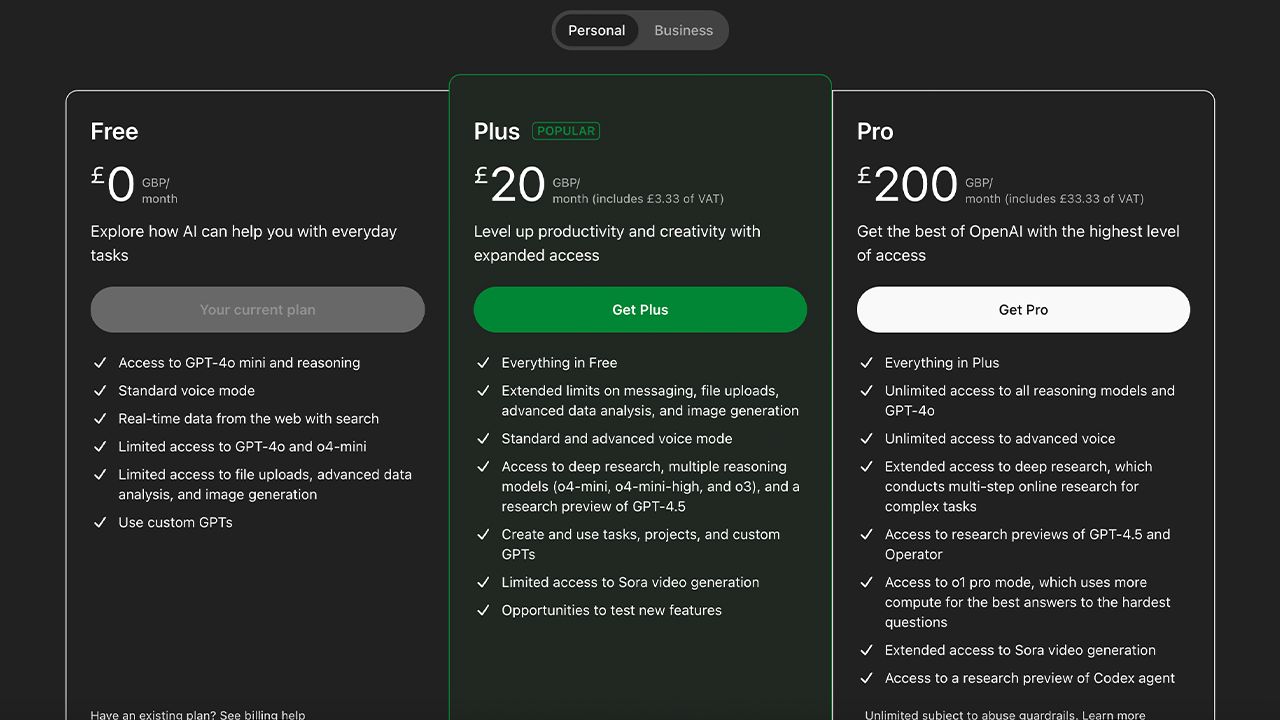Click the £20 price on Plus plan
Screen dimensions: 1280x720
click(510, 184)
